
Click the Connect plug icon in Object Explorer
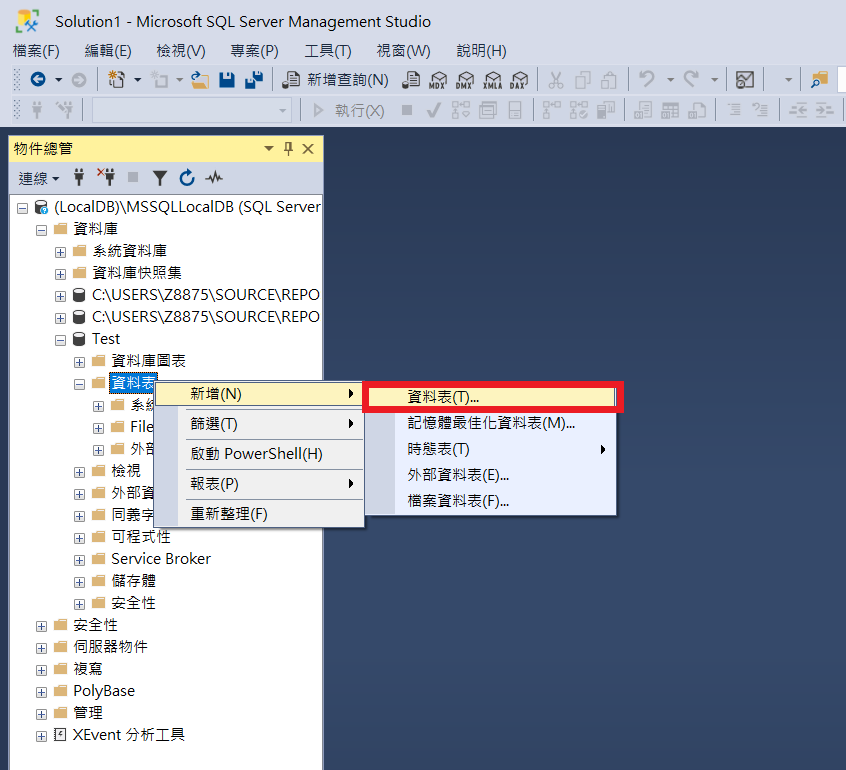(79, 178)
